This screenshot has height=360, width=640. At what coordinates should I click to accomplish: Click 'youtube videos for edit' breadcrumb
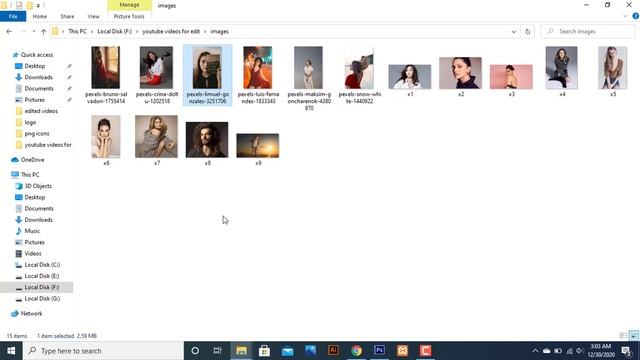coord(171,31)
